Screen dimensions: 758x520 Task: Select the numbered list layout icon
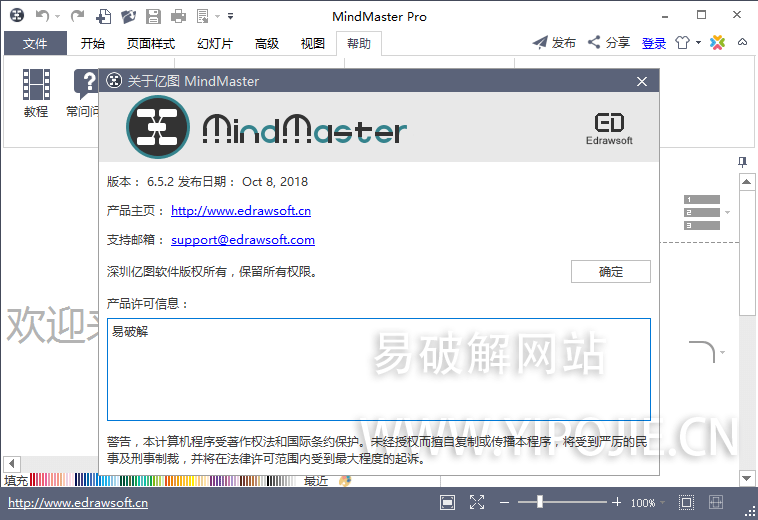pos(702,212)
